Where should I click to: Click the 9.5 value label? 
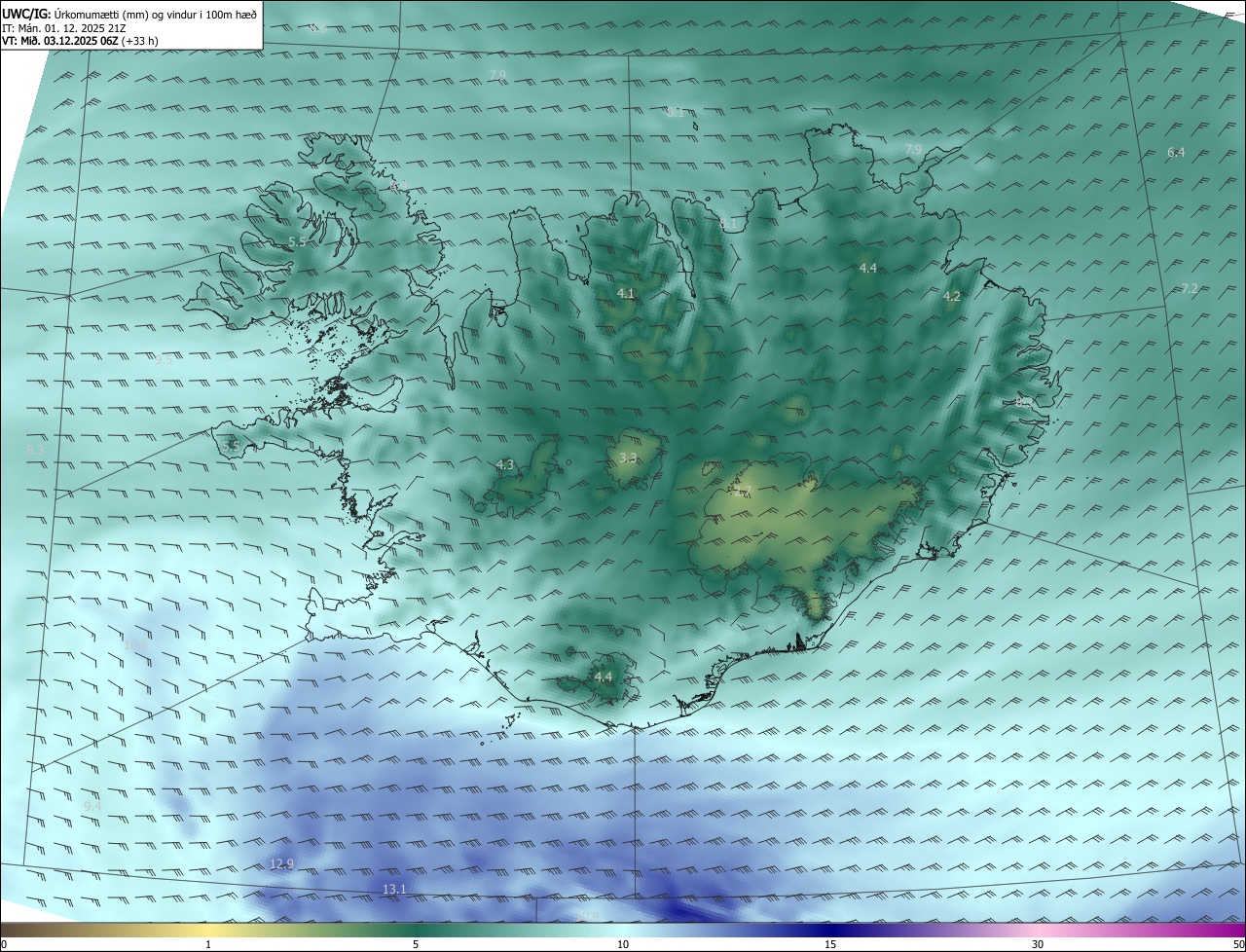165,360
